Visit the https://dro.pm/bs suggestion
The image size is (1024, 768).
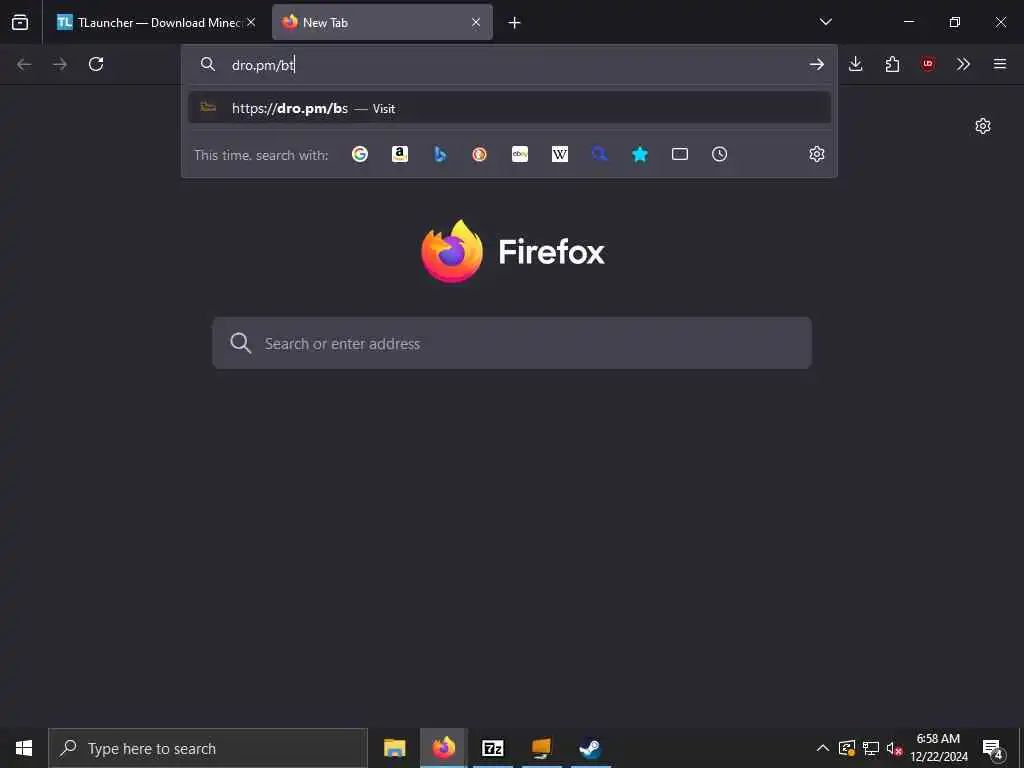pos(509,108)
